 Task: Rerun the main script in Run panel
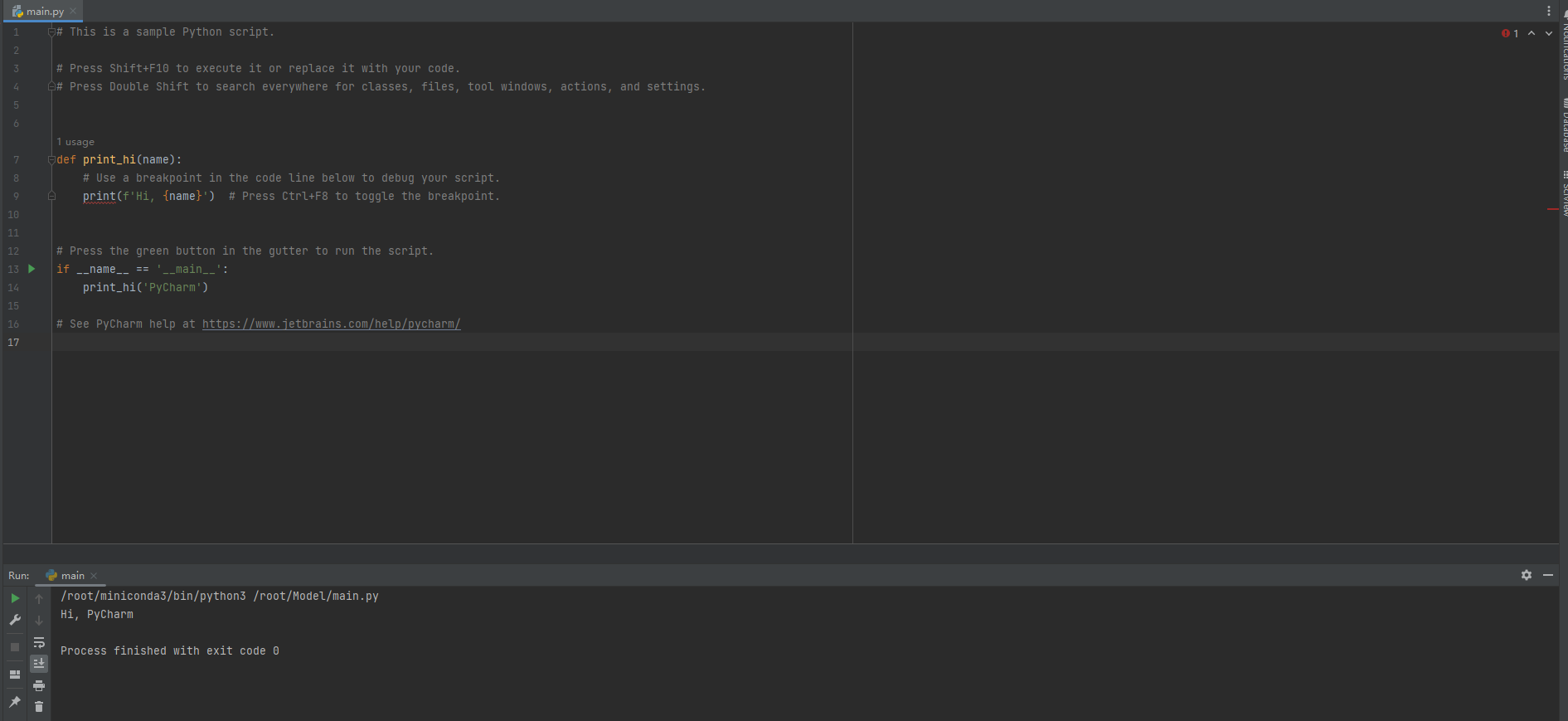click(x=15, y=598)
